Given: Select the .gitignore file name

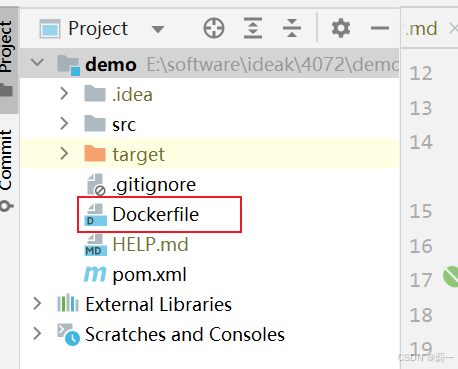Looking at the screenshot, I should 154,185.
